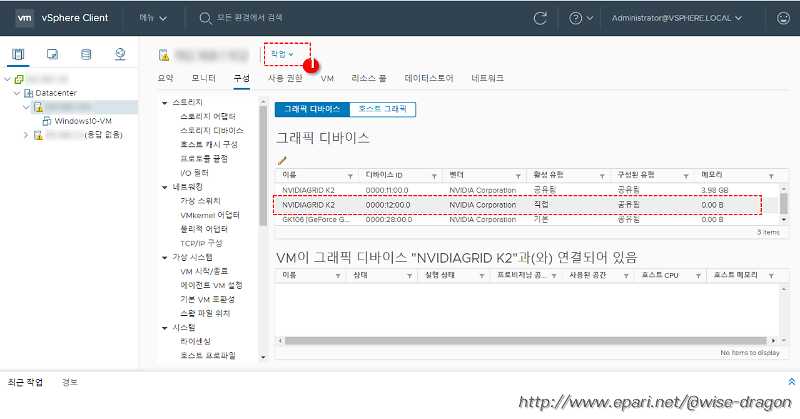The image size is (800, 419).
Task: Click vCenter server icon at tree root
Action: pos(19,79)
